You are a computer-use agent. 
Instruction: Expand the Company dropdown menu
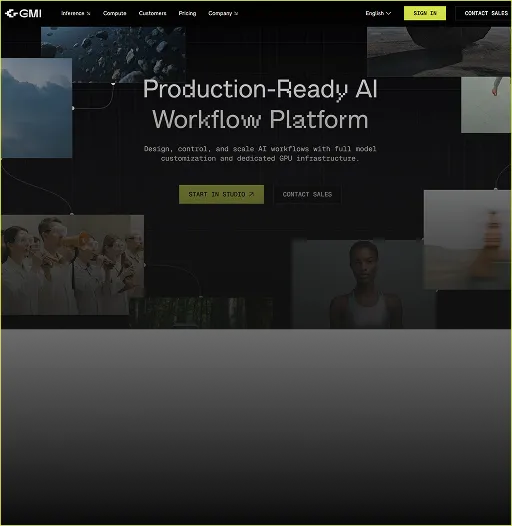(223, 13)
